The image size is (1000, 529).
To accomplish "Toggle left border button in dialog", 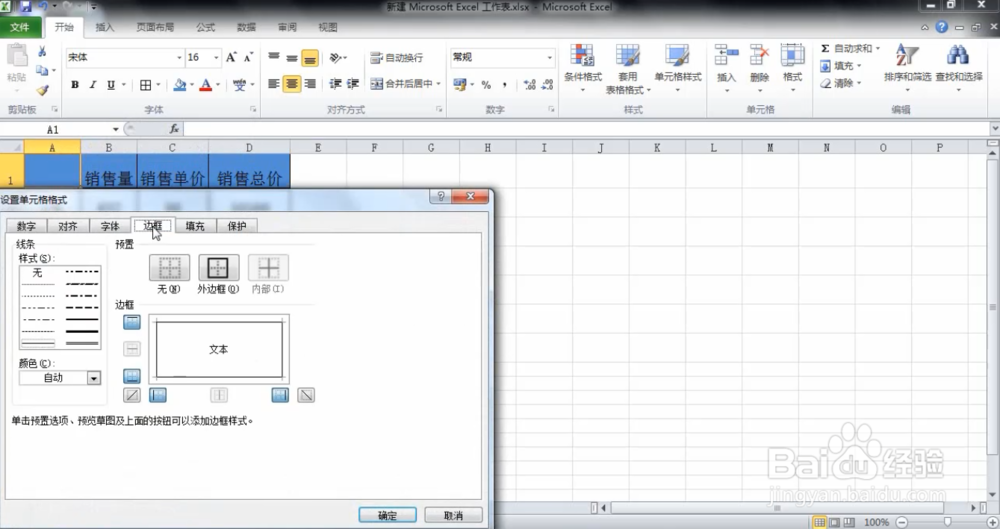I will coord(158,396).
